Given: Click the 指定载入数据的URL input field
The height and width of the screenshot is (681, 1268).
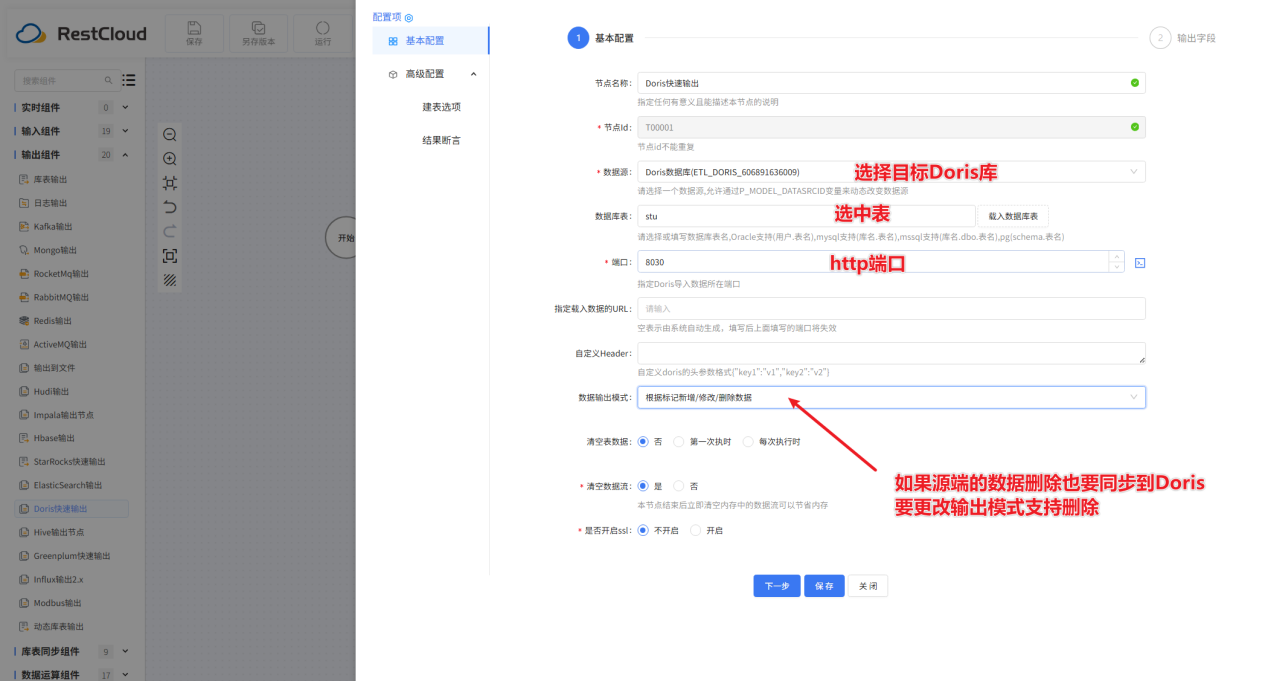Looking at the screenshot, I should (890, 308).
